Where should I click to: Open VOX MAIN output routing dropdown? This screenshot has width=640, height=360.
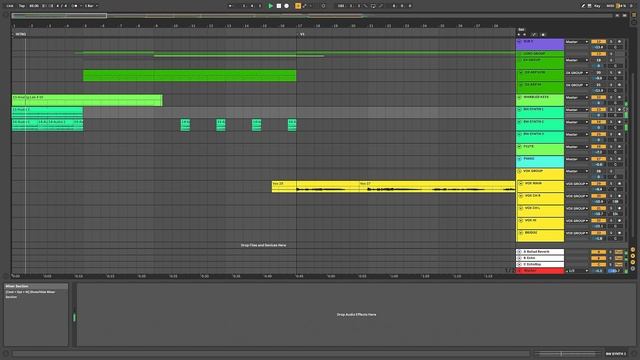click(577, 184)
